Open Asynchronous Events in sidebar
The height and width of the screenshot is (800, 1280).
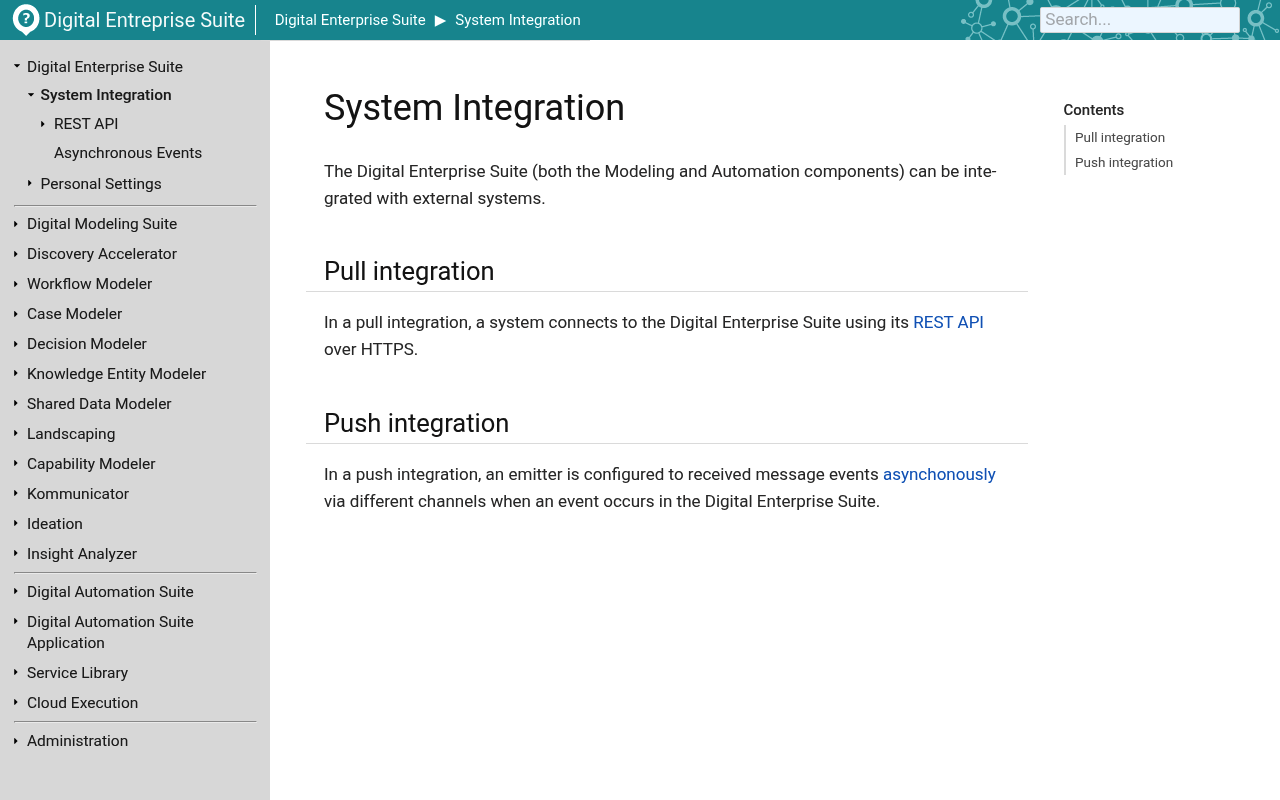pyautogui.click(x=128, y=153)
